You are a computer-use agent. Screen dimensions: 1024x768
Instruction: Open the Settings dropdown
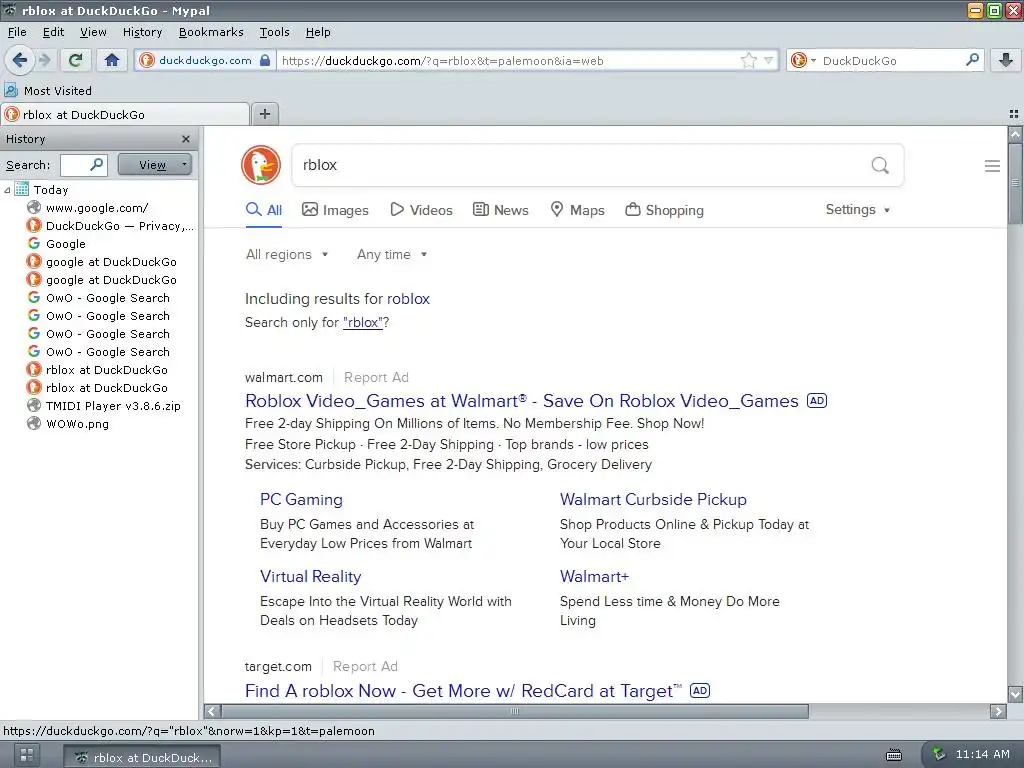tap(857, 210)
